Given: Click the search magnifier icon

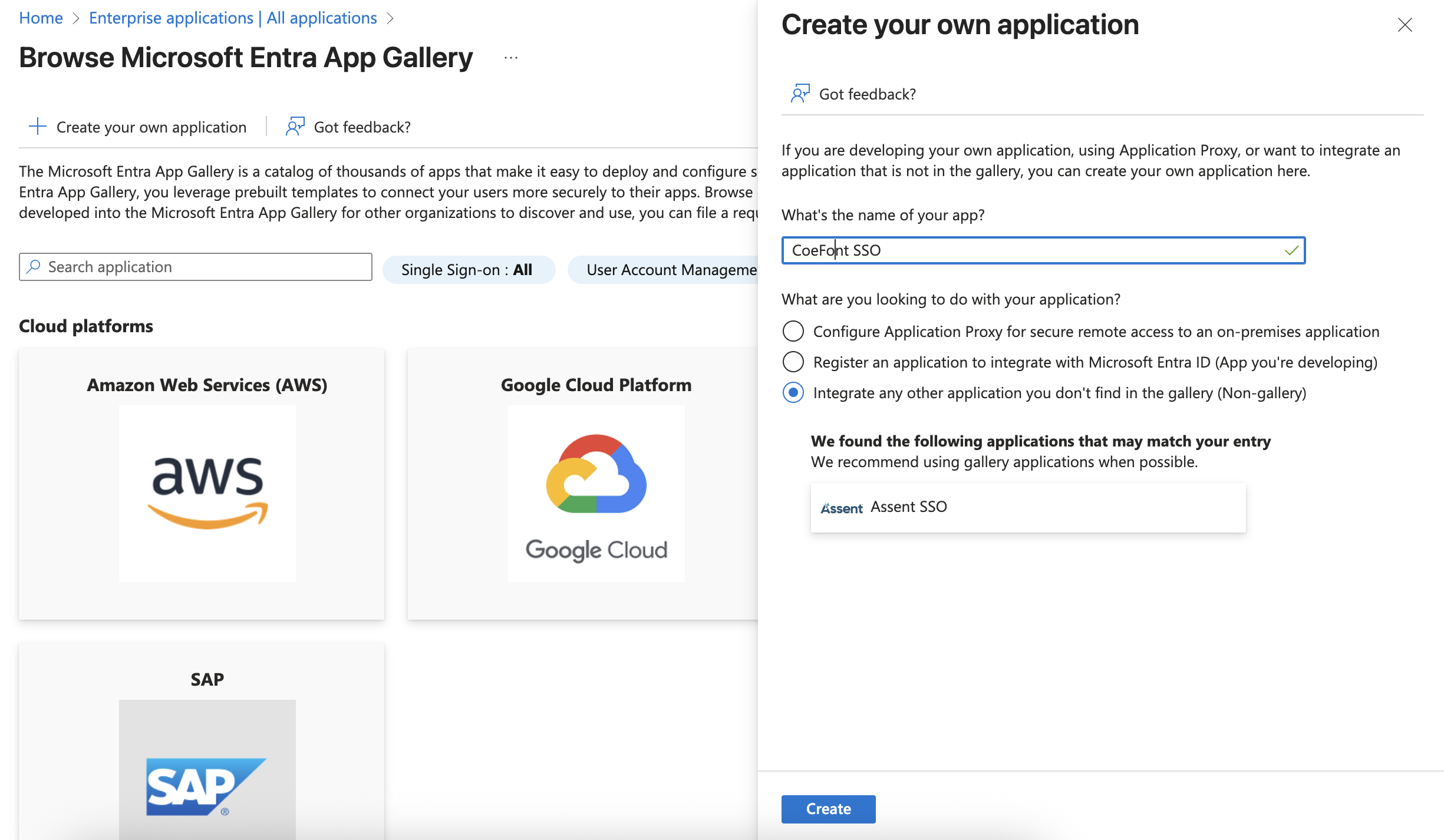Looking at the screenshot, I should [34, 267].
